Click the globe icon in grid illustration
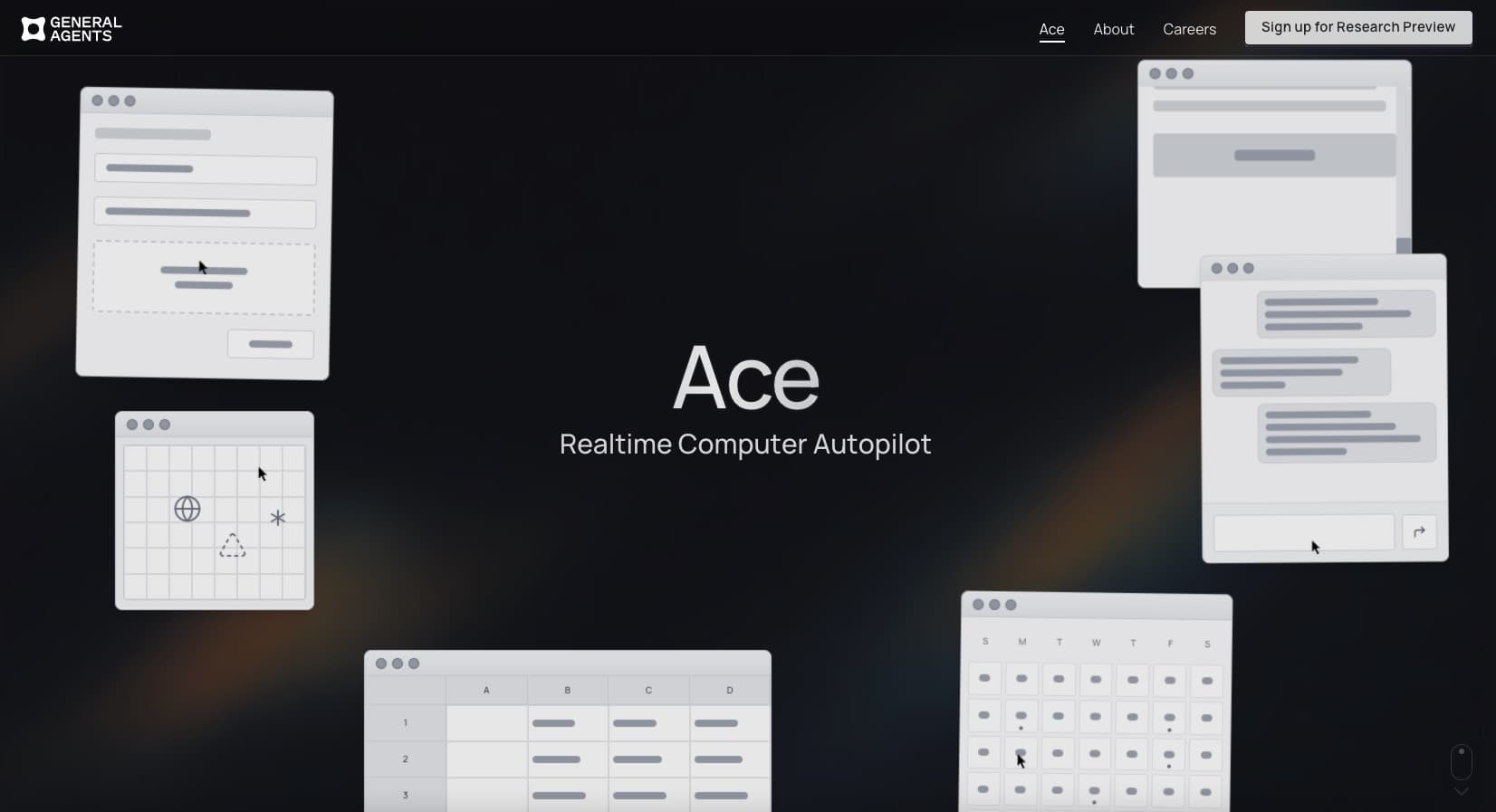1496x812 pixels. point(187,509)
